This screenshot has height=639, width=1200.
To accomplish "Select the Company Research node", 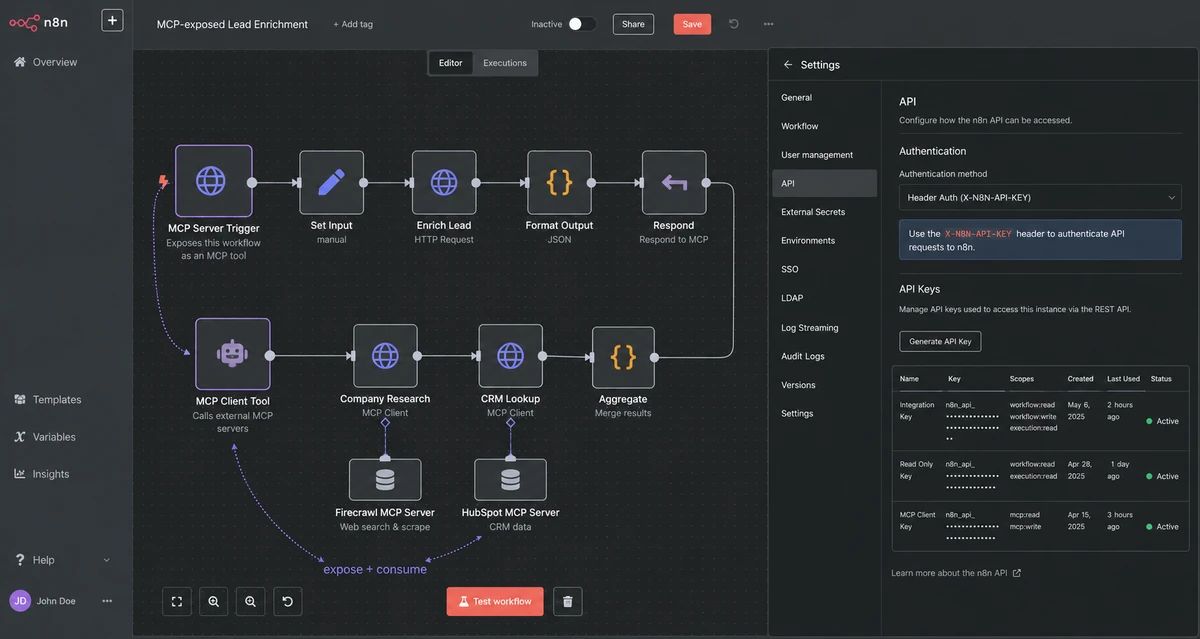I will [385, 355].
